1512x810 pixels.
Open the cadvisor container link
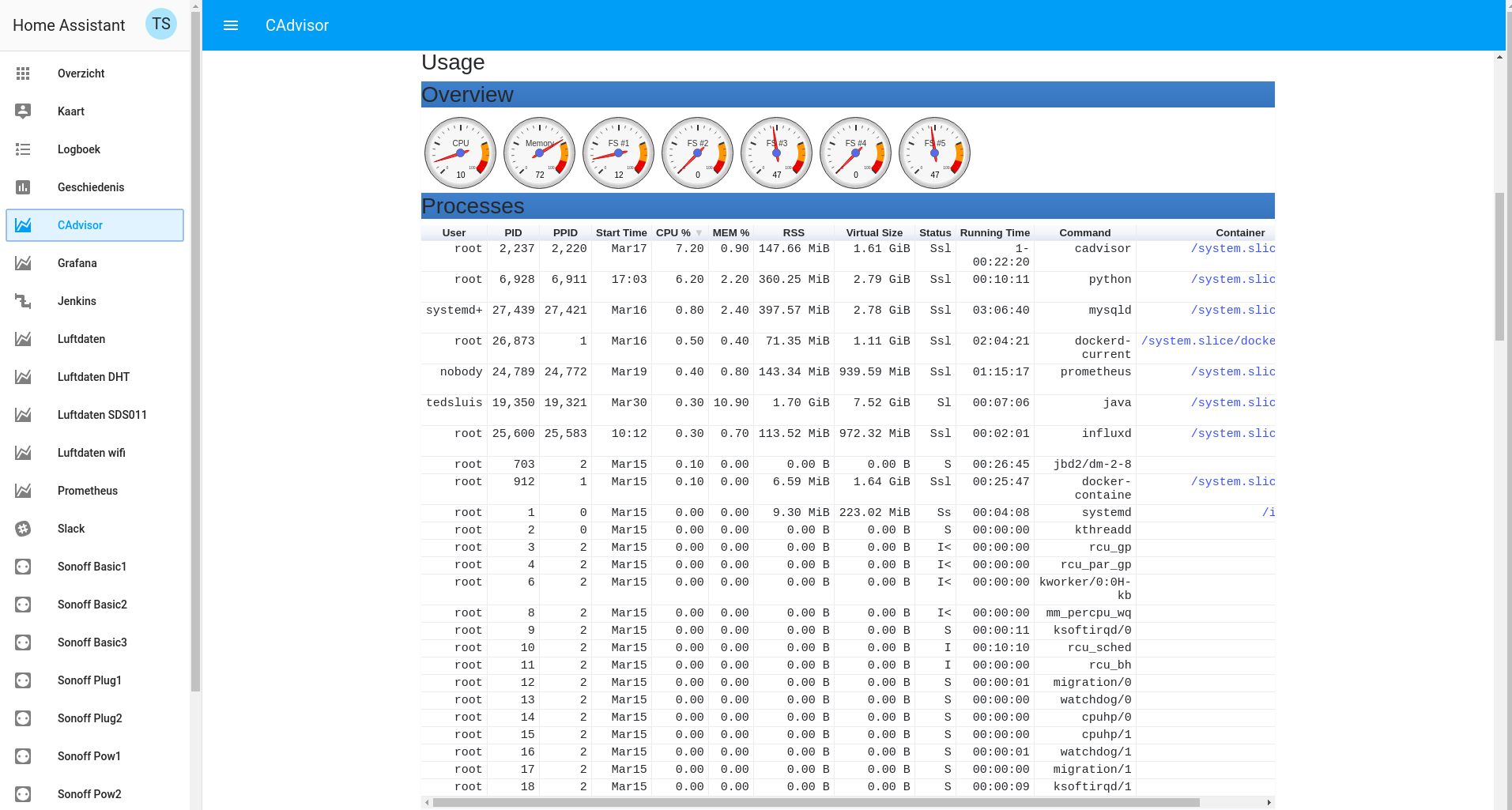(1233, 249)
